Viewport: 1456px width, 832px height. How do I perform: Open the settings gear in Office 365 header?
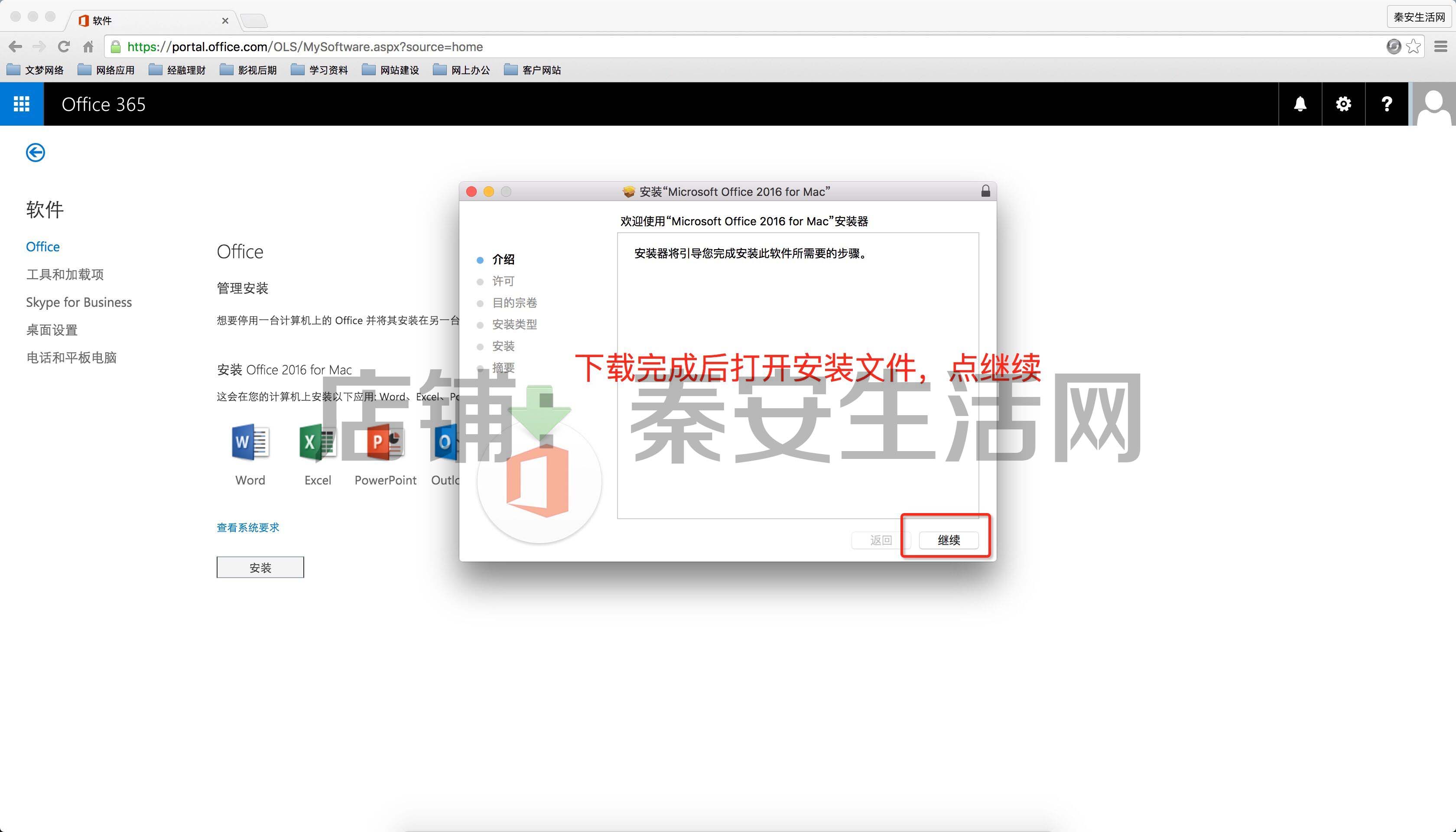click(x=1343, y=104)
